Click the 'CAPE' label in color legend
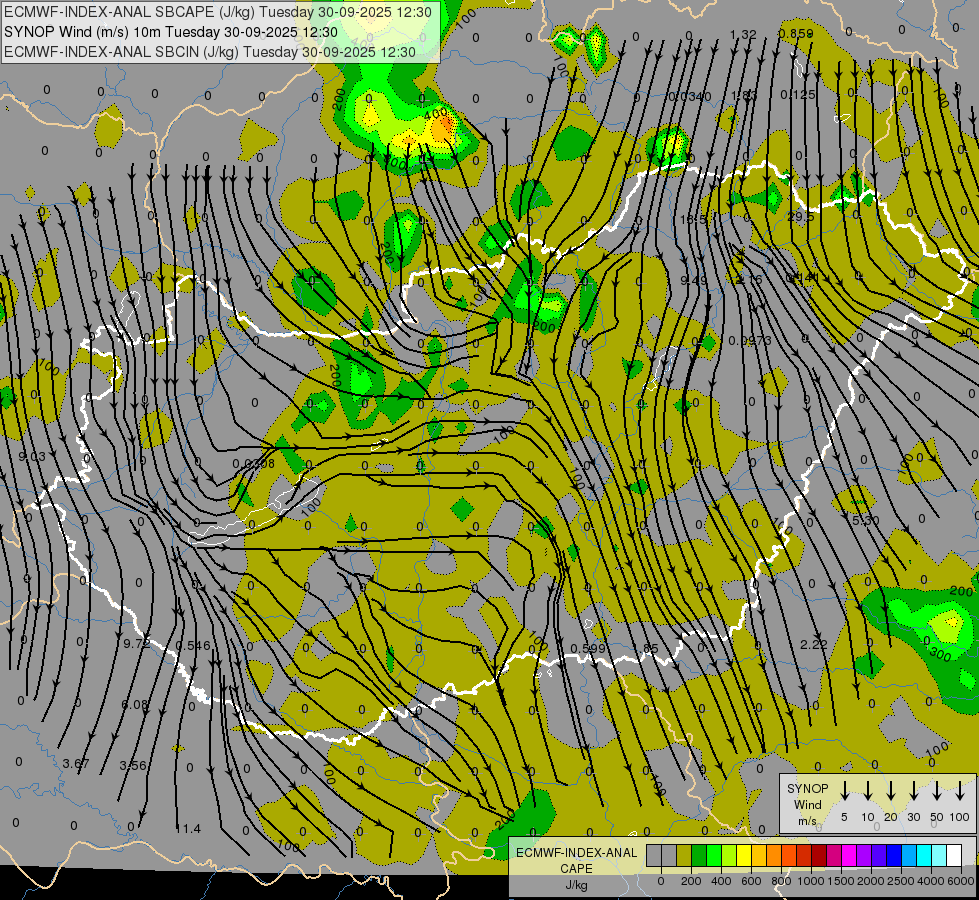This screenshot has width=979, height=900. click(x=576, y=868)
